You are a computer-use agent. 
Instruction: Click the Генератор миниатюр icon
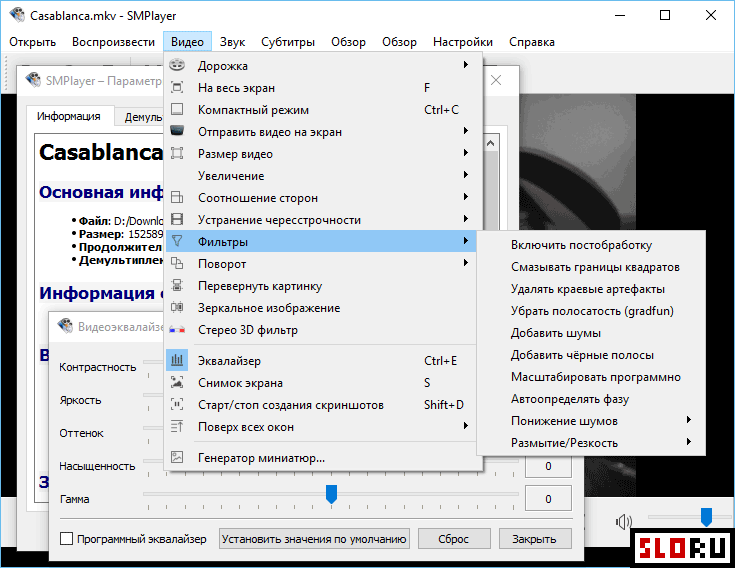tap(177, 457)
